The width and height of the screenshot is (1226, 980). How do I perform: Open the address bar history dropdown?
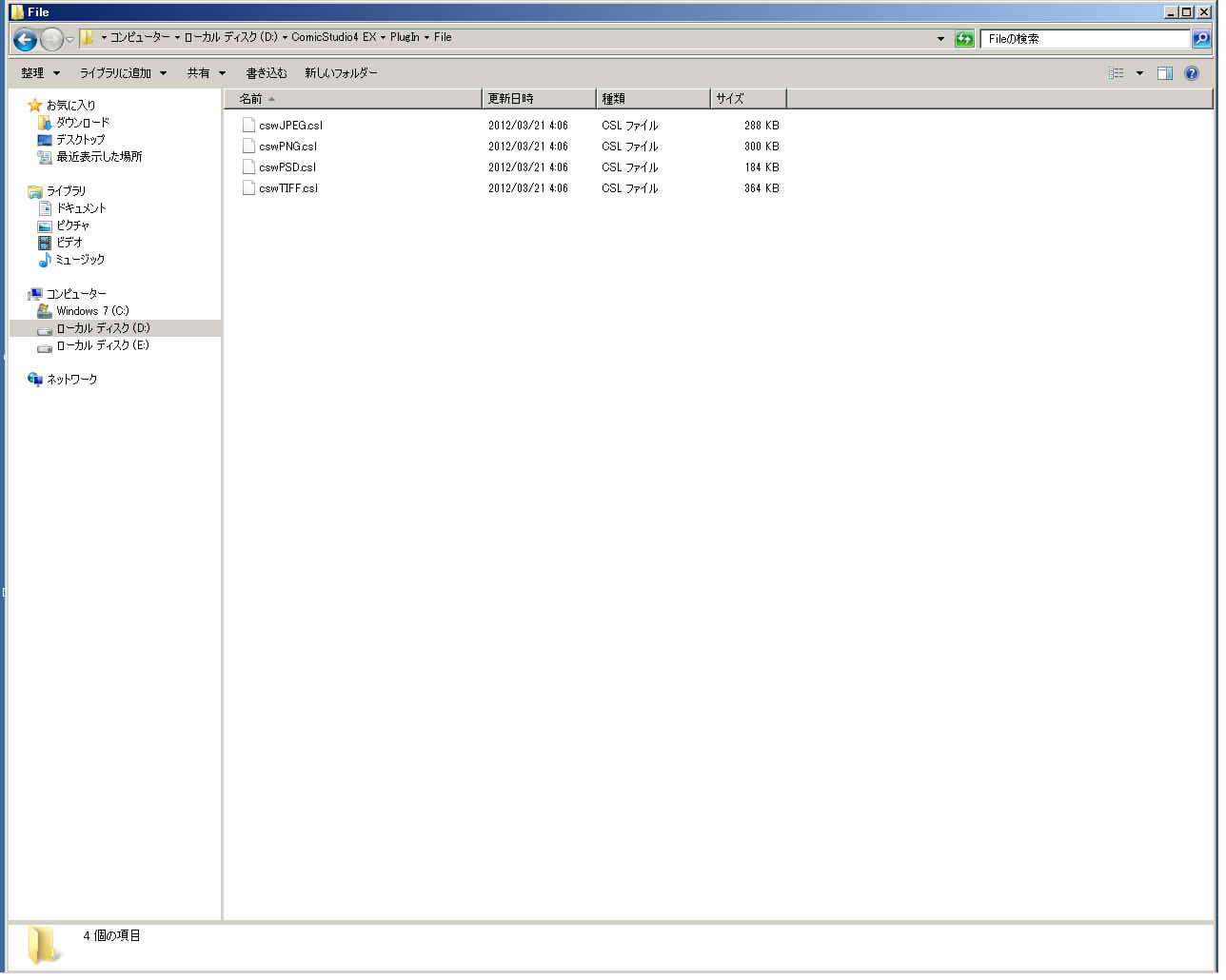coord(940,39)
